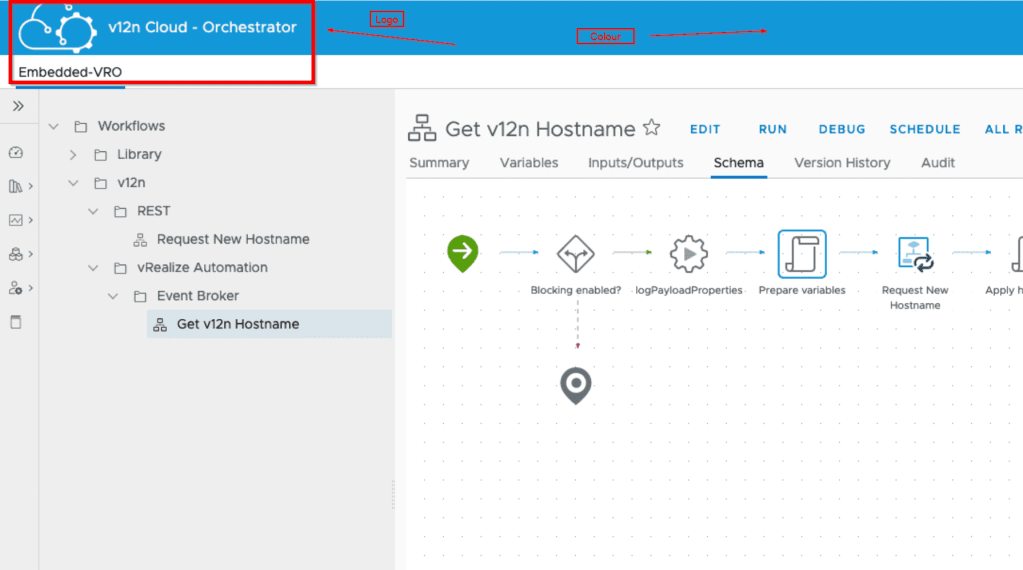Image resolution: width=1023 pixels, height=570 pixels.
Task: Click the SCHEDULE button
Action: (925, 130)
